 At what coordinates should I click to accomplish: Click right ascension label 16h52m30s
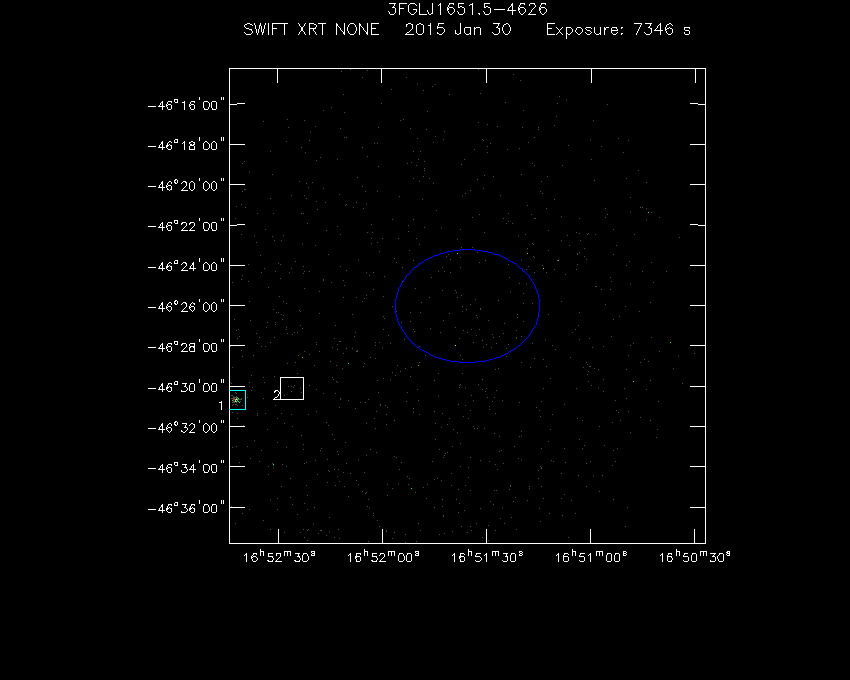[279, 557]
